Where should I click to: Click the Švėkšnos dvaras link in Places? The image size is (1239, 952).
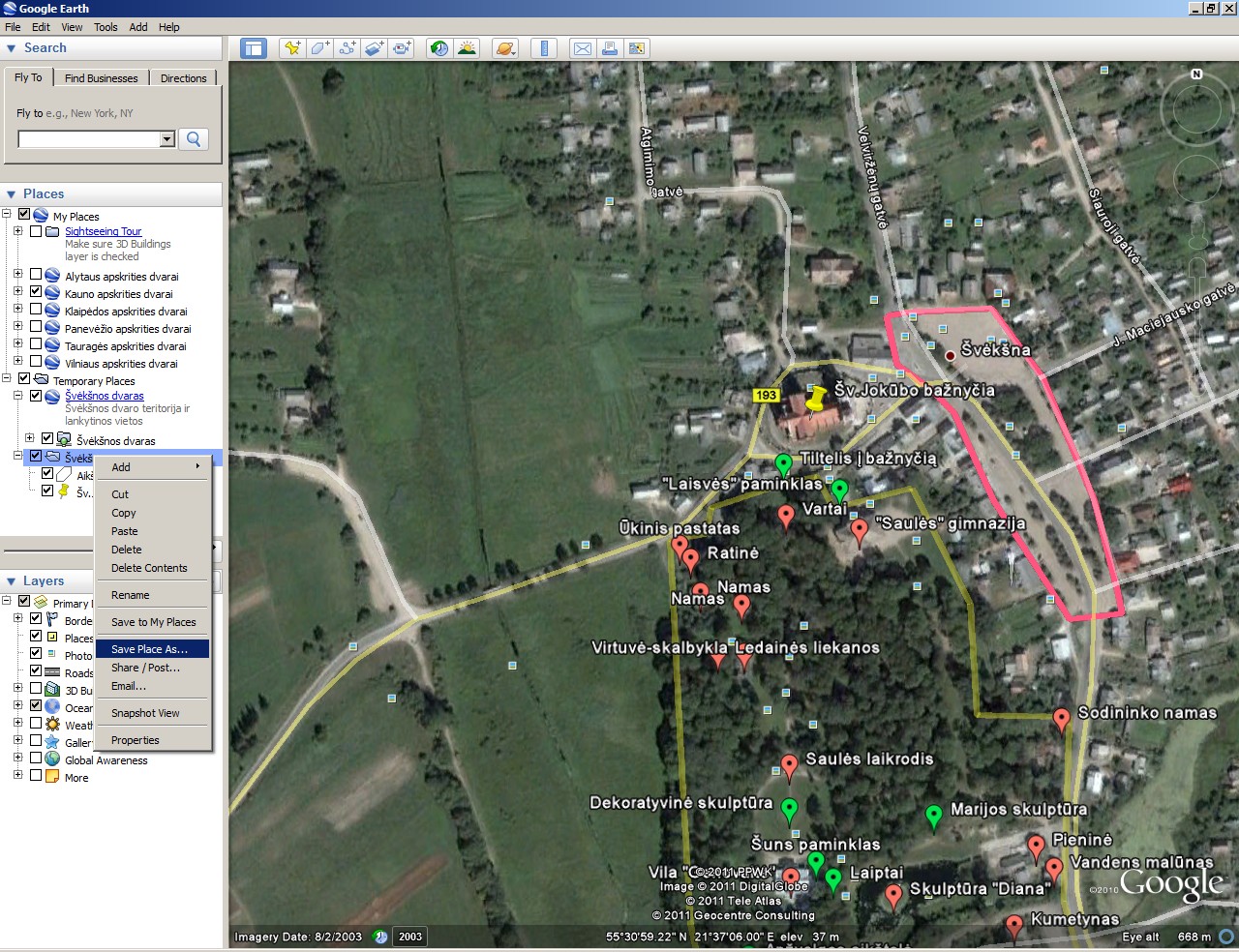pos(104,396)
